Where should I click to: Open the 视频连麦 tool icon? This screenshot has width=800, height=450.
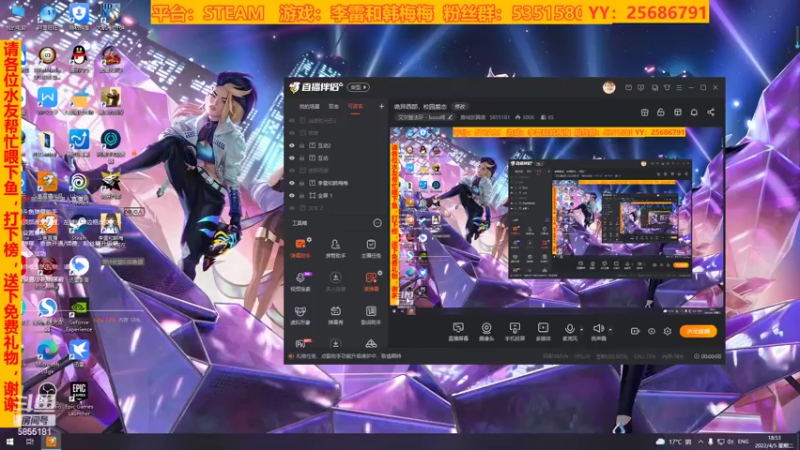pyautogui.click(x=300, y=281)
